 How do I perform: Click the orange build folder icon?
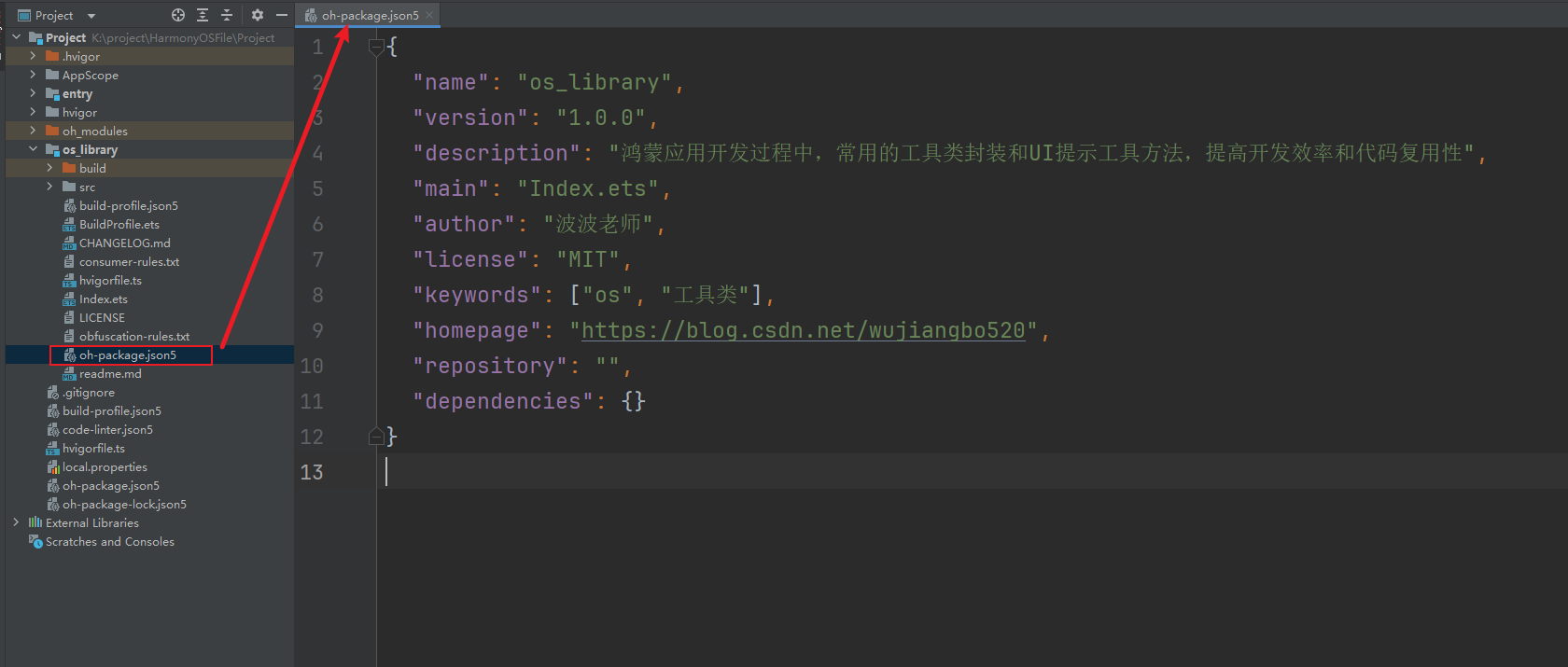pos(69,168)
